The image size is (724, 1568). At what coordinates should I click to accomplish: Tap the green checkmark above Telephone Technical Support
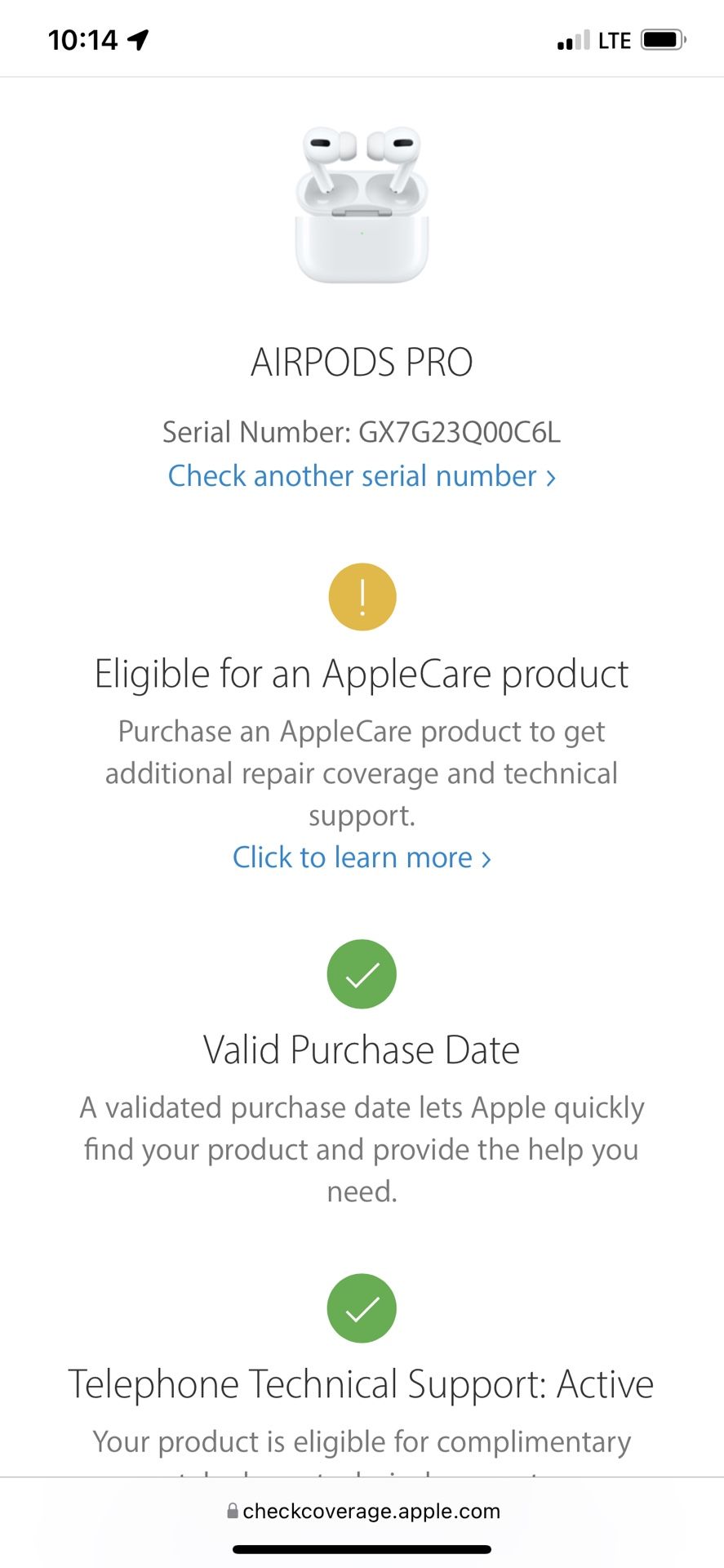point(362,1308)
